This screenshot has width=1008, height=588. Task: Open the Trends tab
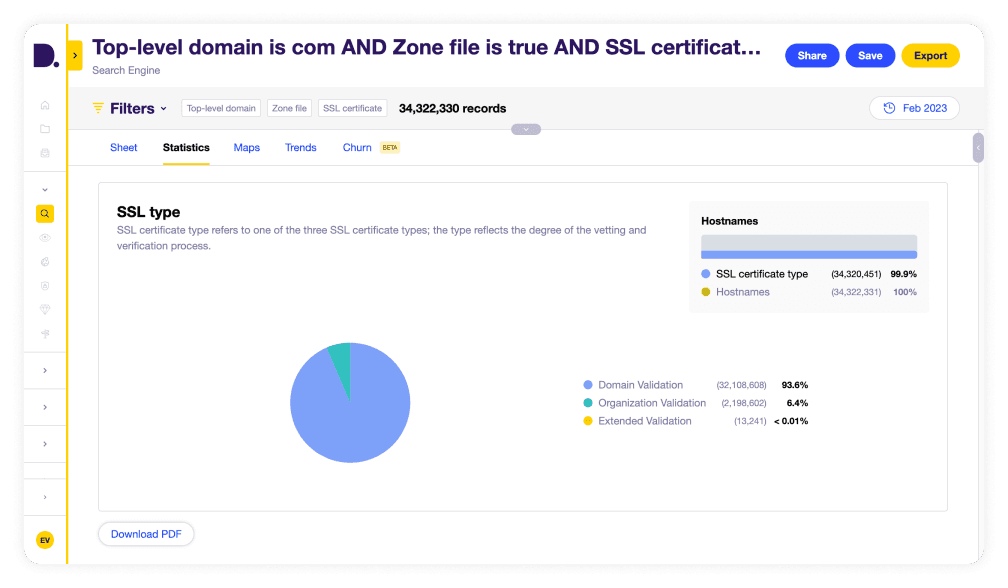point(300,148)
